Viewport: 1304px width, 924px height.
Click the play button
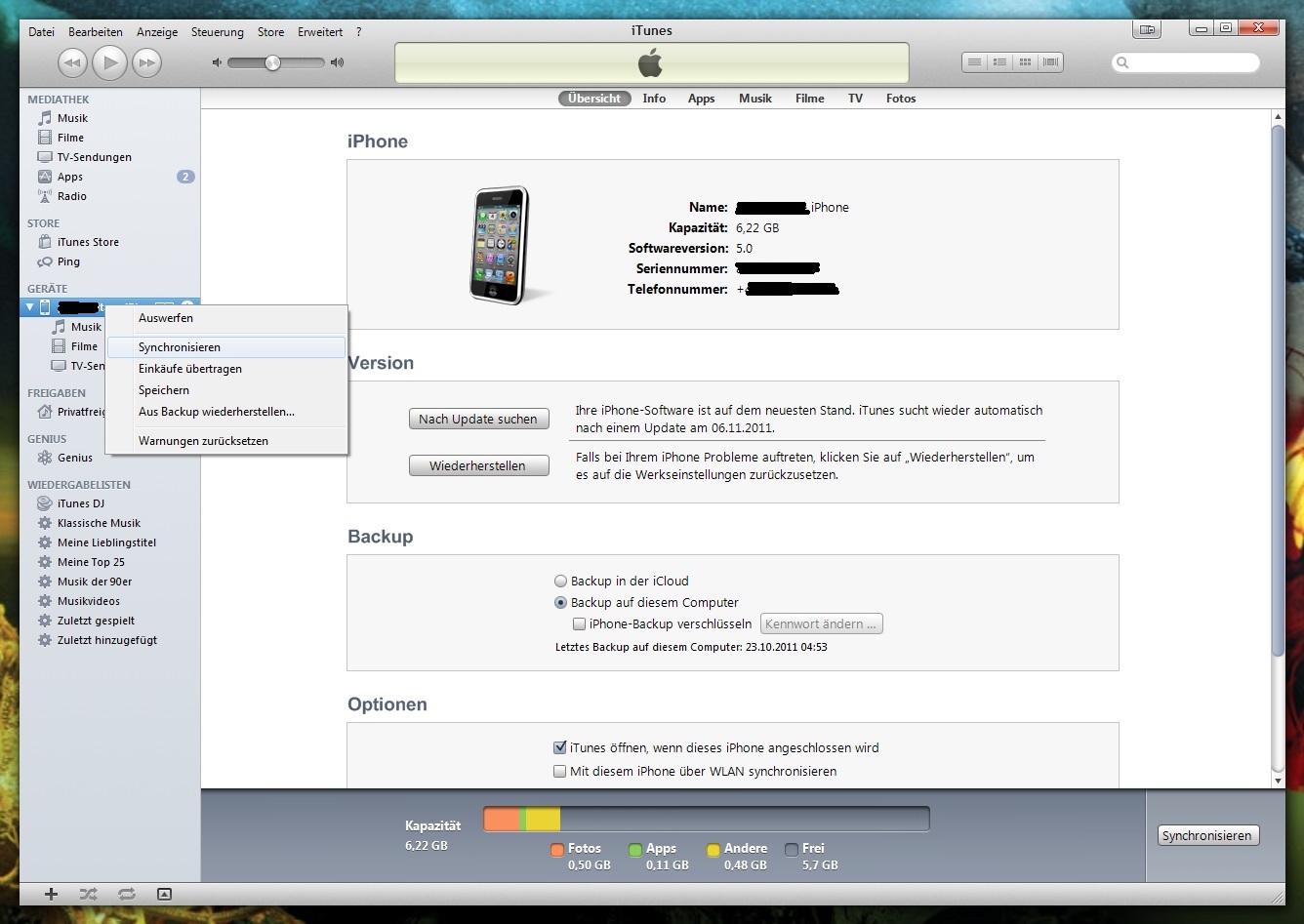click(109, 63)
